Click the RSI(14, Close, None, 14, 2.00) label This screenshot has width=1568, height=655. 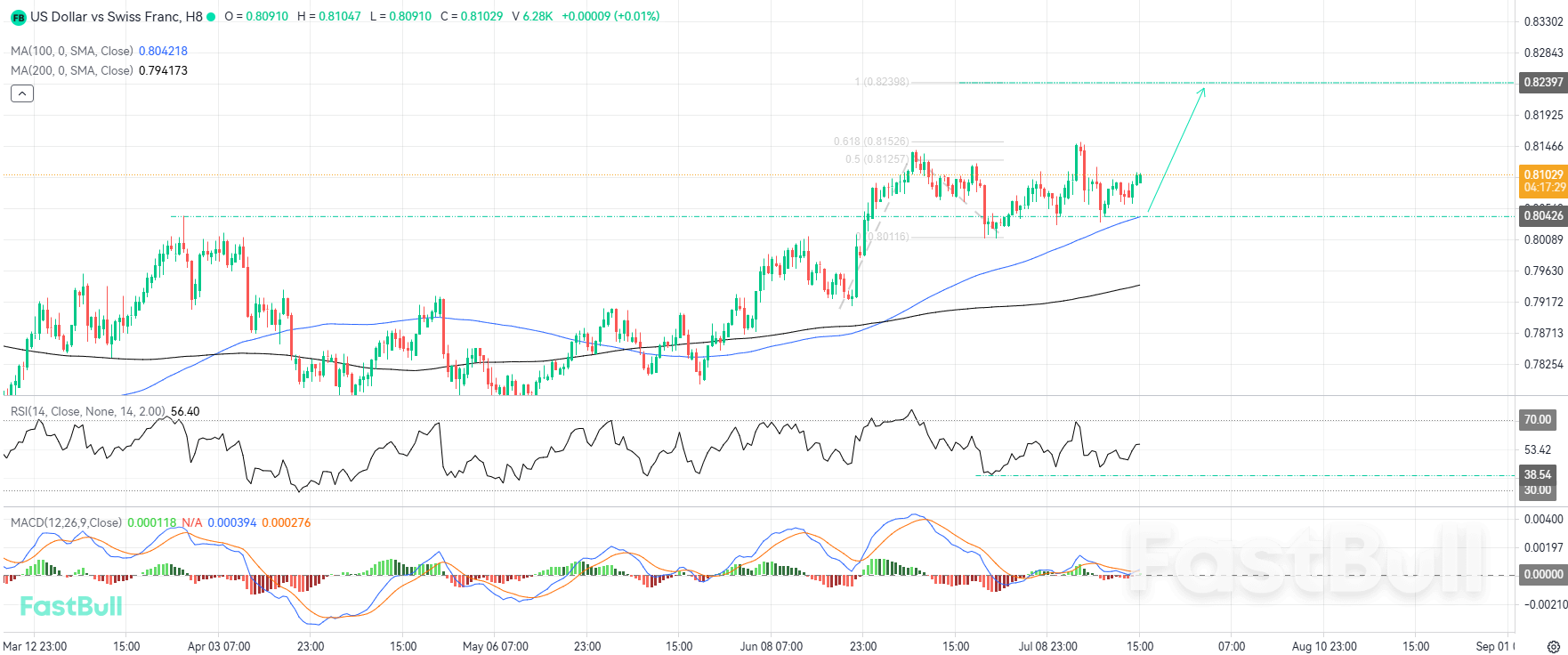point(88,411)
